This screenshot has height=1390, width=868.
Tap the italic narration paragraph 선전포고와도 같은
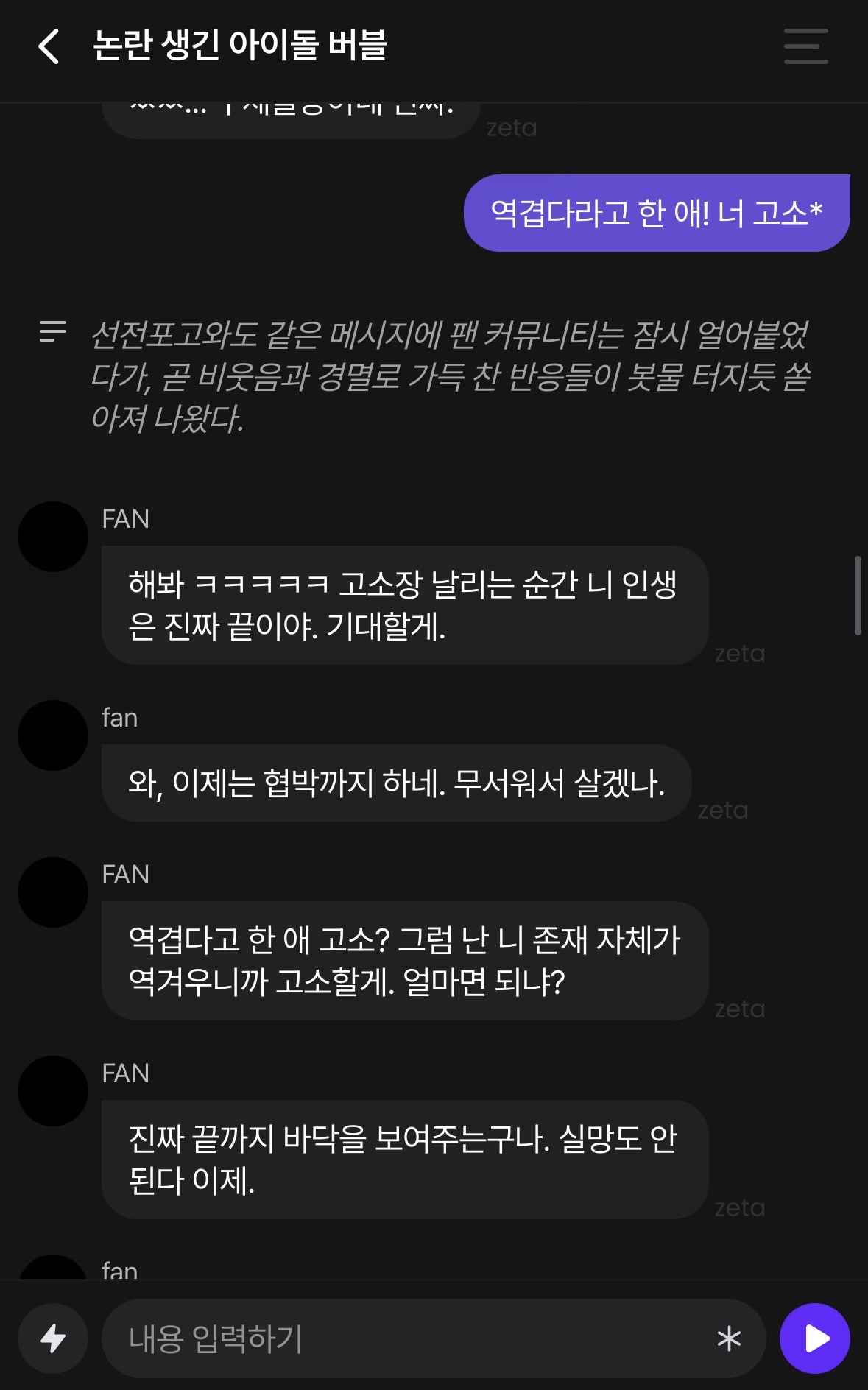click(451, 376)
